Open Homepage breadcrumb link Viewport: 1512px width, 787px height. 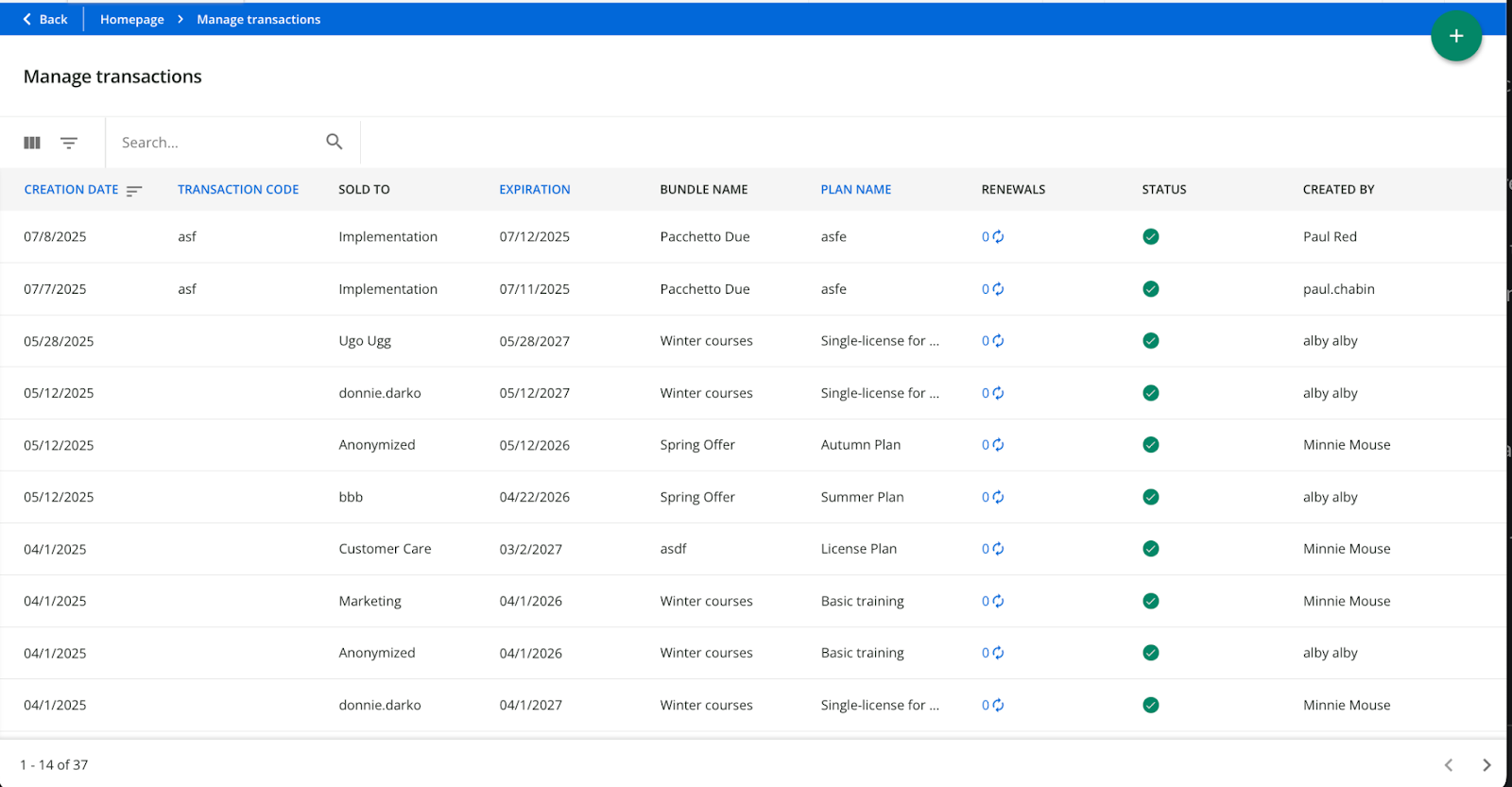132,19
